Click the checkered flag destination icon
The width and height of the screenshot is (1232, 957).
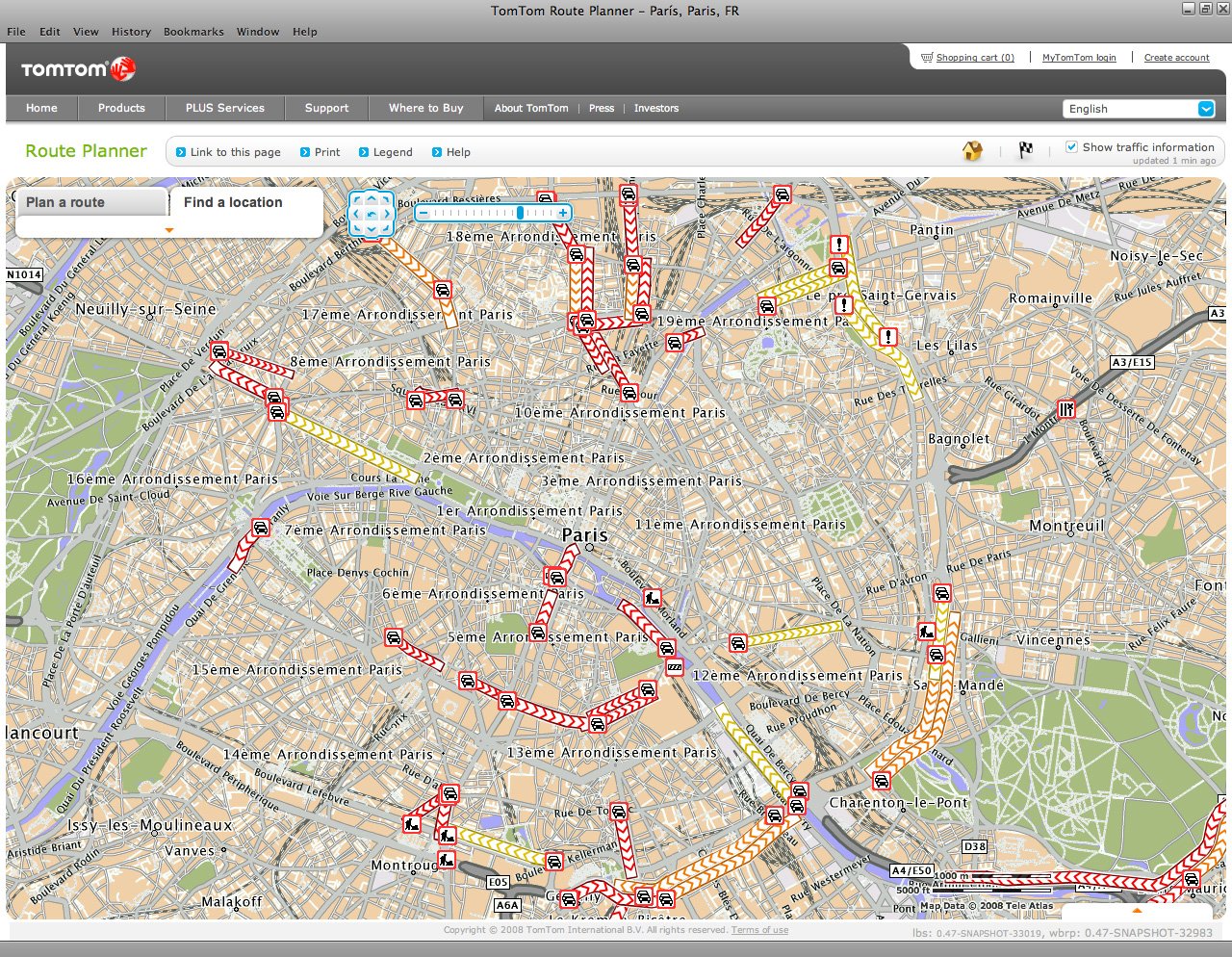(x=1025, y=151)
